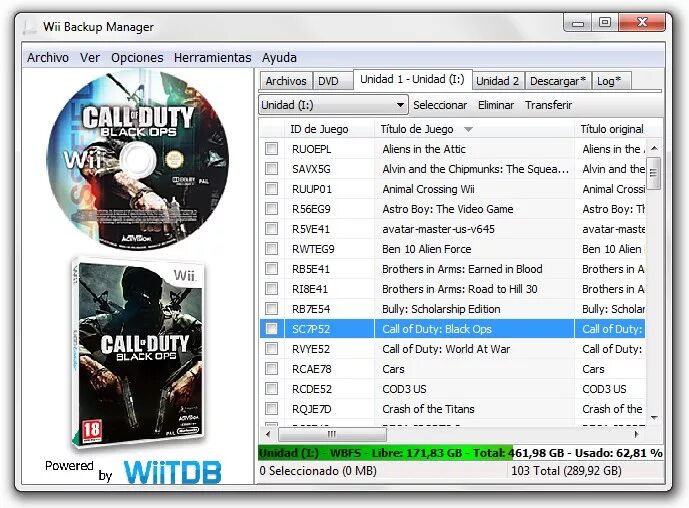Select game ID R56EG9
The width and height of the screenshot is (689, 508).
pyautogui.click(x=311, y=209)
